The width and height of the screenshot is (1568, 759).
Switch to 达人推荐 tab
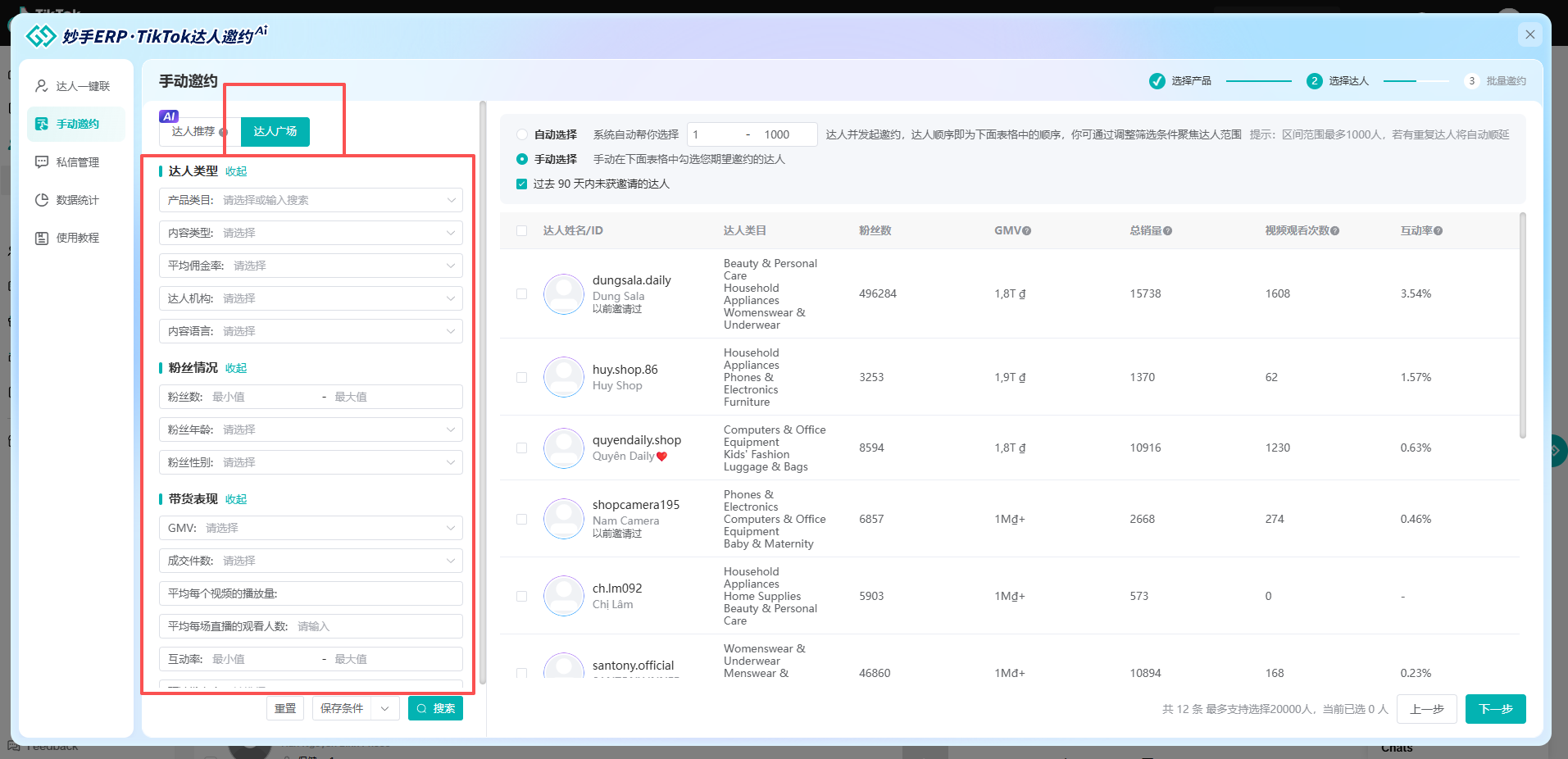193,131
